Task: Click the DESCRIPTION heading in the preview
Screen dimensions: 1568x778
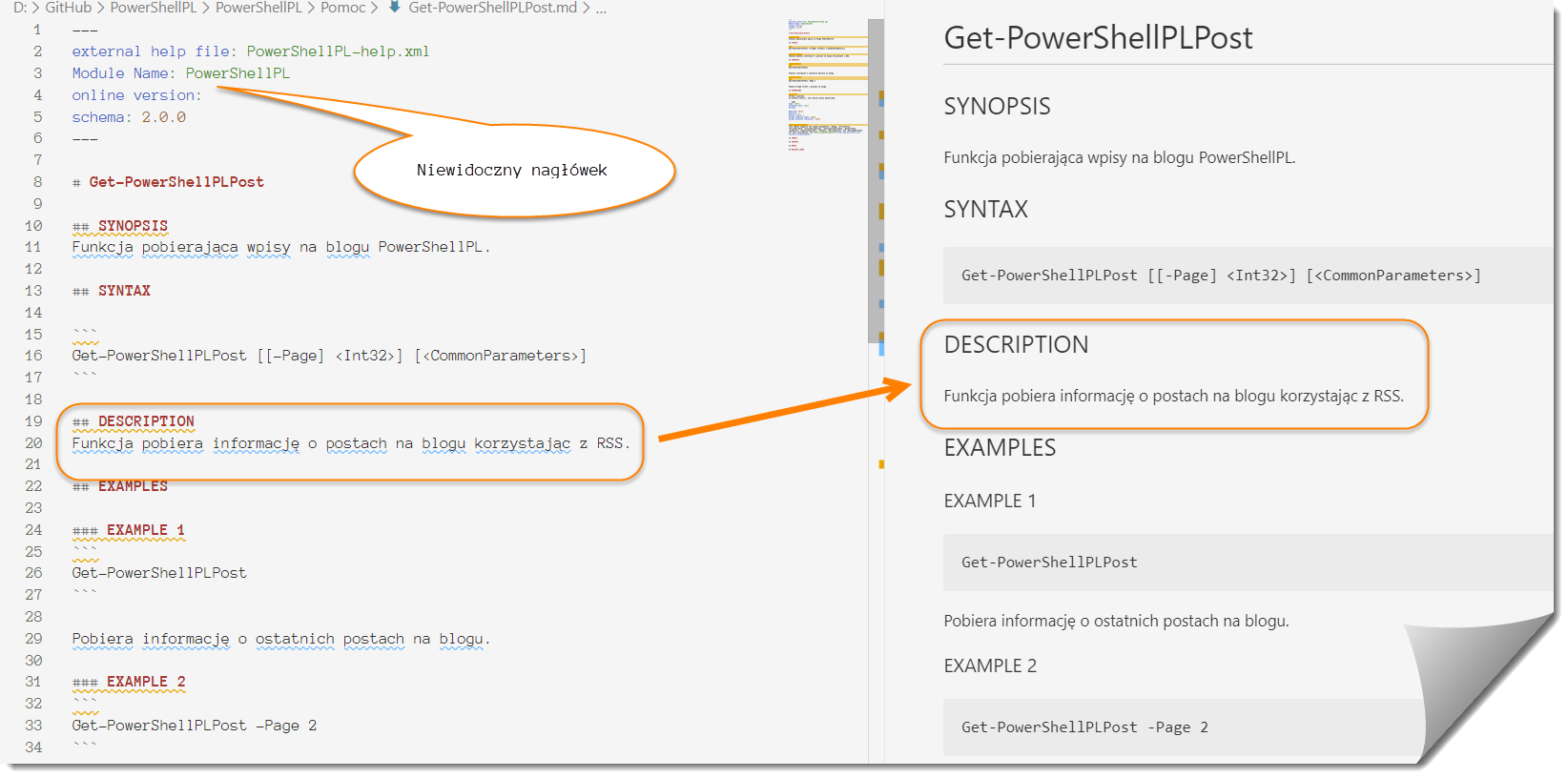Action: coord(1016,345)
